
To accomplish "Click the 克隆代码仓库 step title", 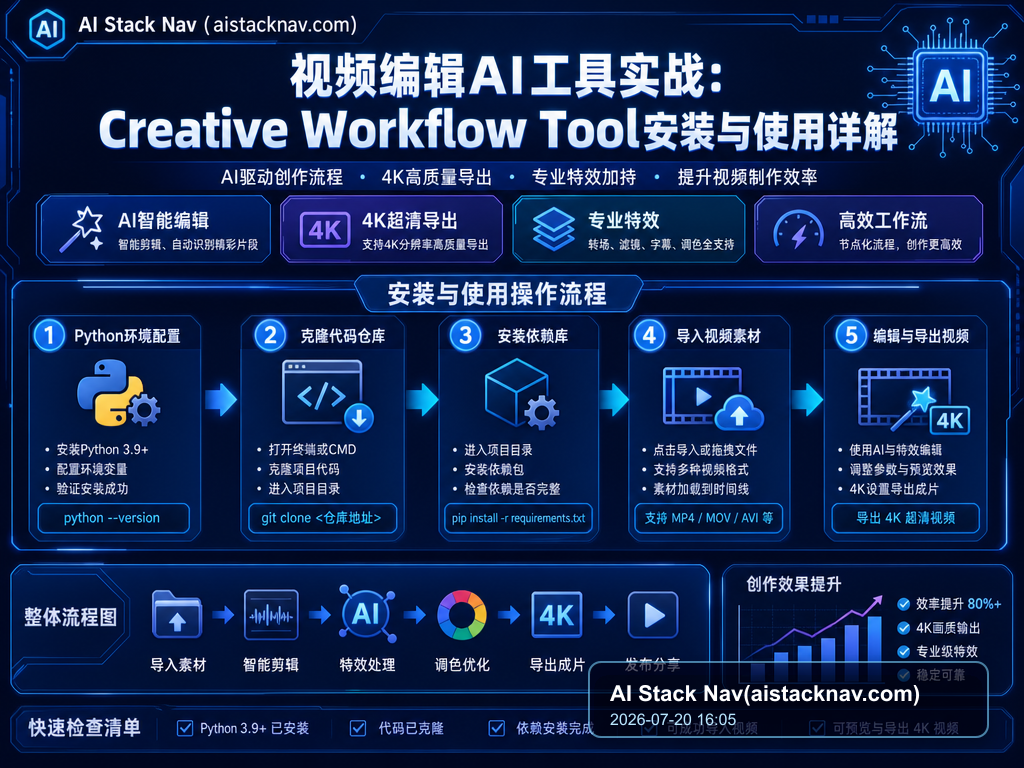I will (342, 336).
